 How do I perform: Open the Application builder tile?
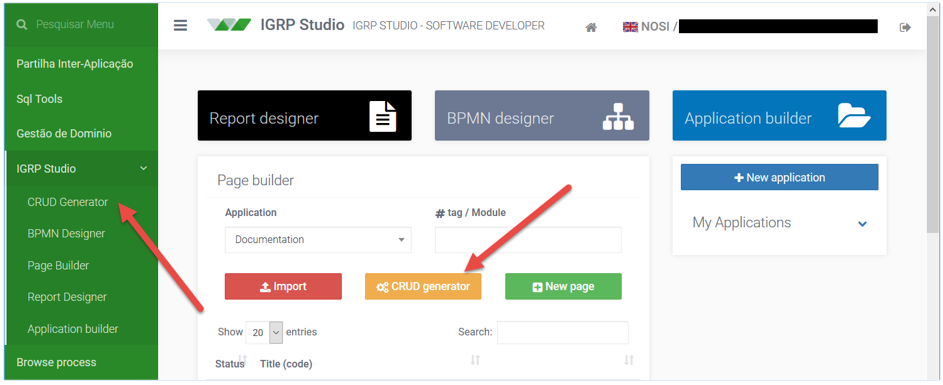[x=779, y=116]
